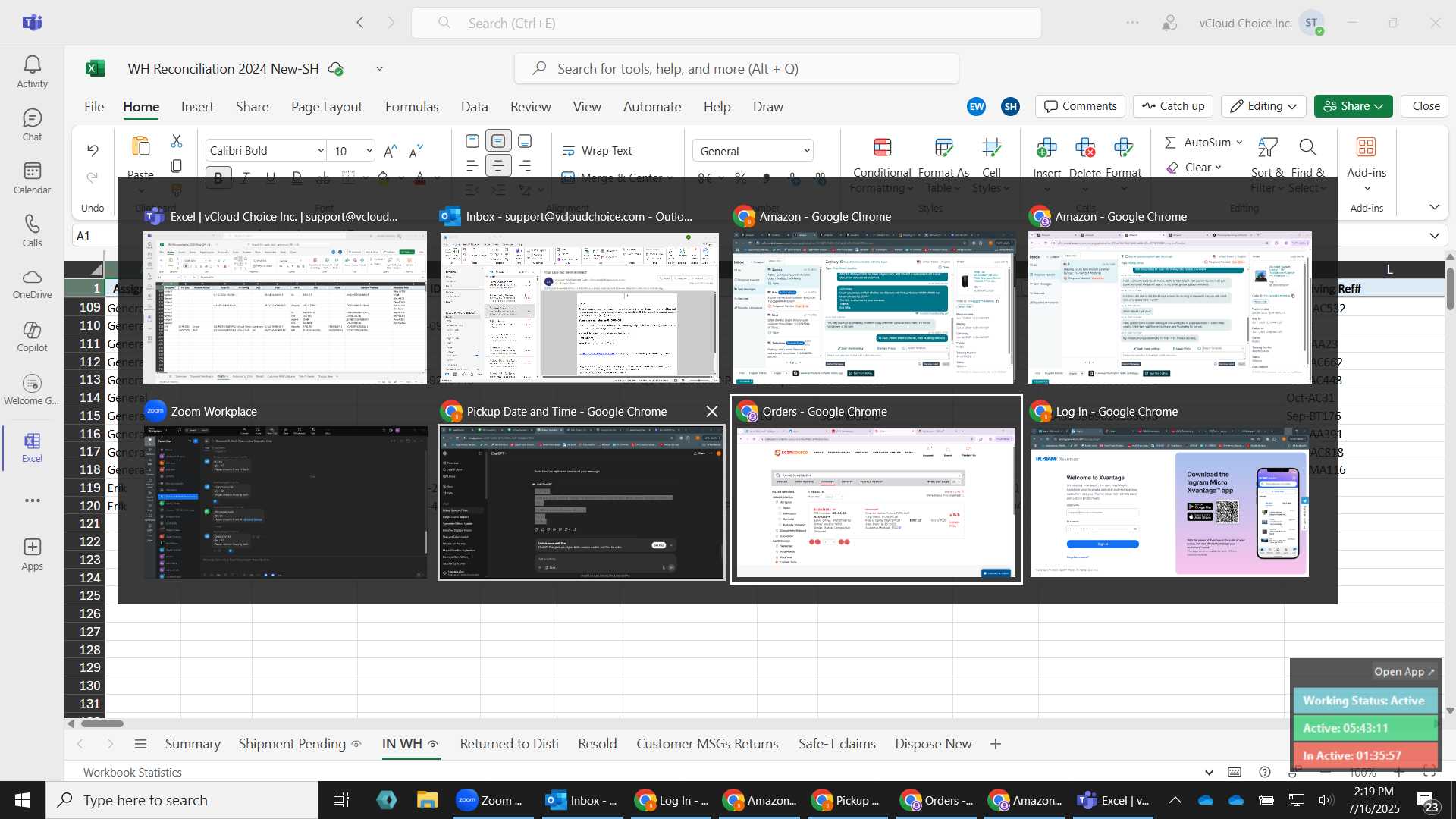Click Teams back navigation arrow
The width and height of the screenshot is (1456, 819).
pos(360,23)
